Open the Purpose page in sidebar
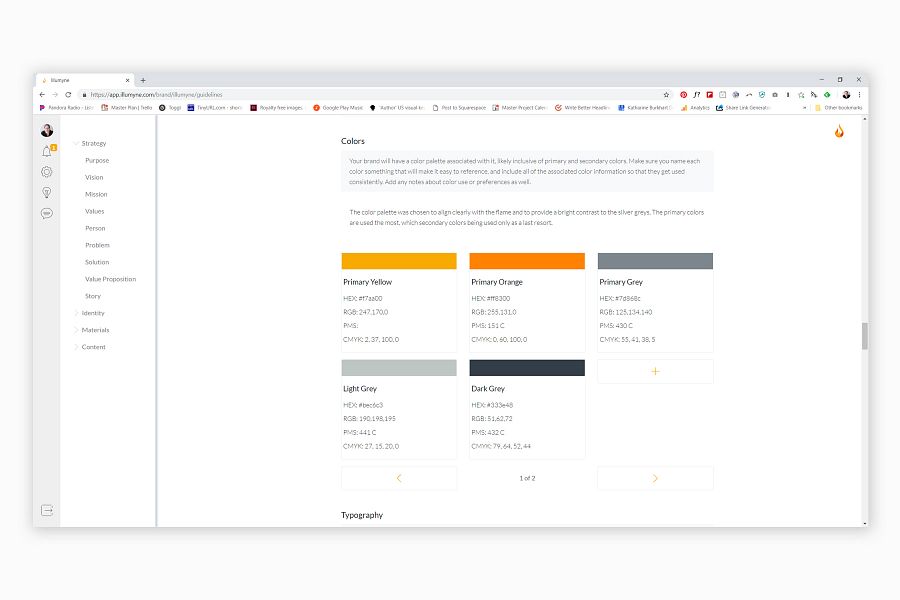The height and width of the screenshot is (600, 900). pos(97,160)
